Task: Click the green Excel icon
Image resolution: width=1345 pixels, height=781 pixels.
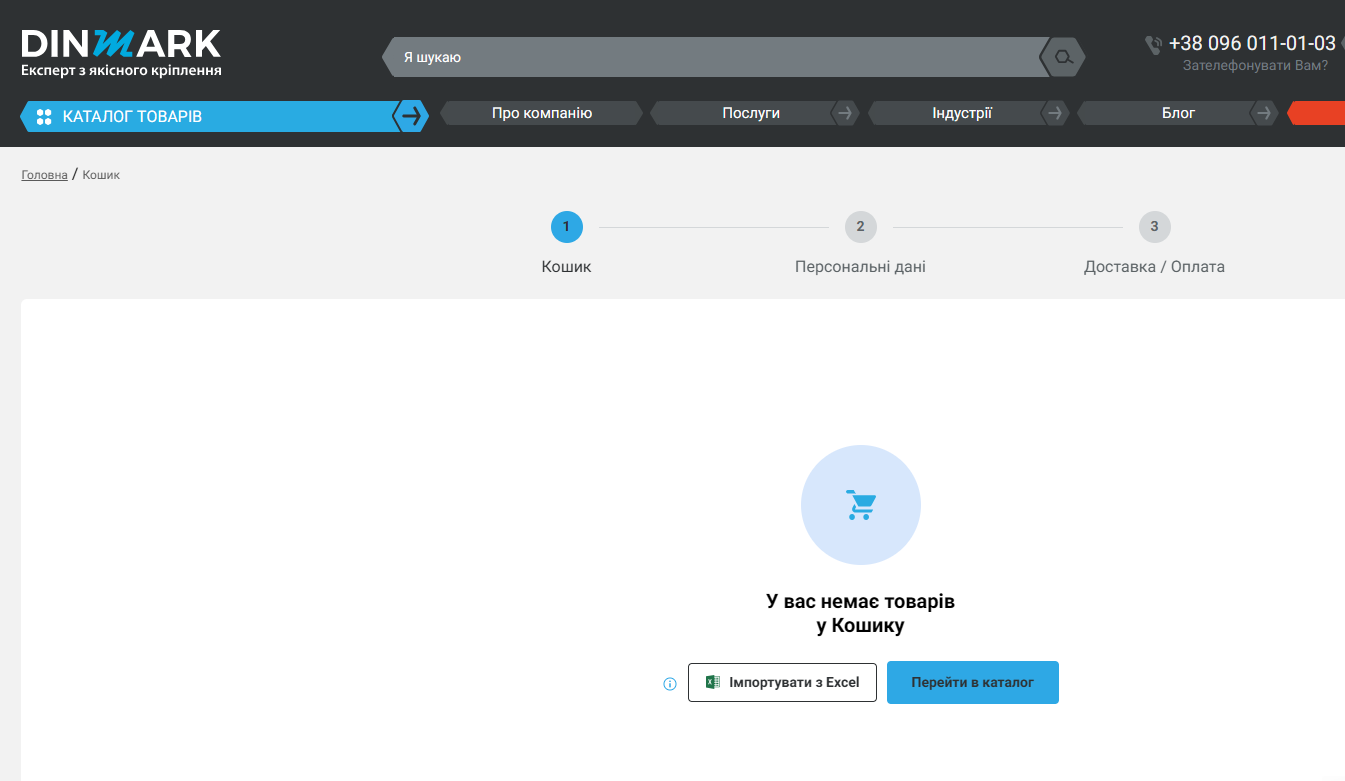Action: pyautogui.click(x=713, y=682)
